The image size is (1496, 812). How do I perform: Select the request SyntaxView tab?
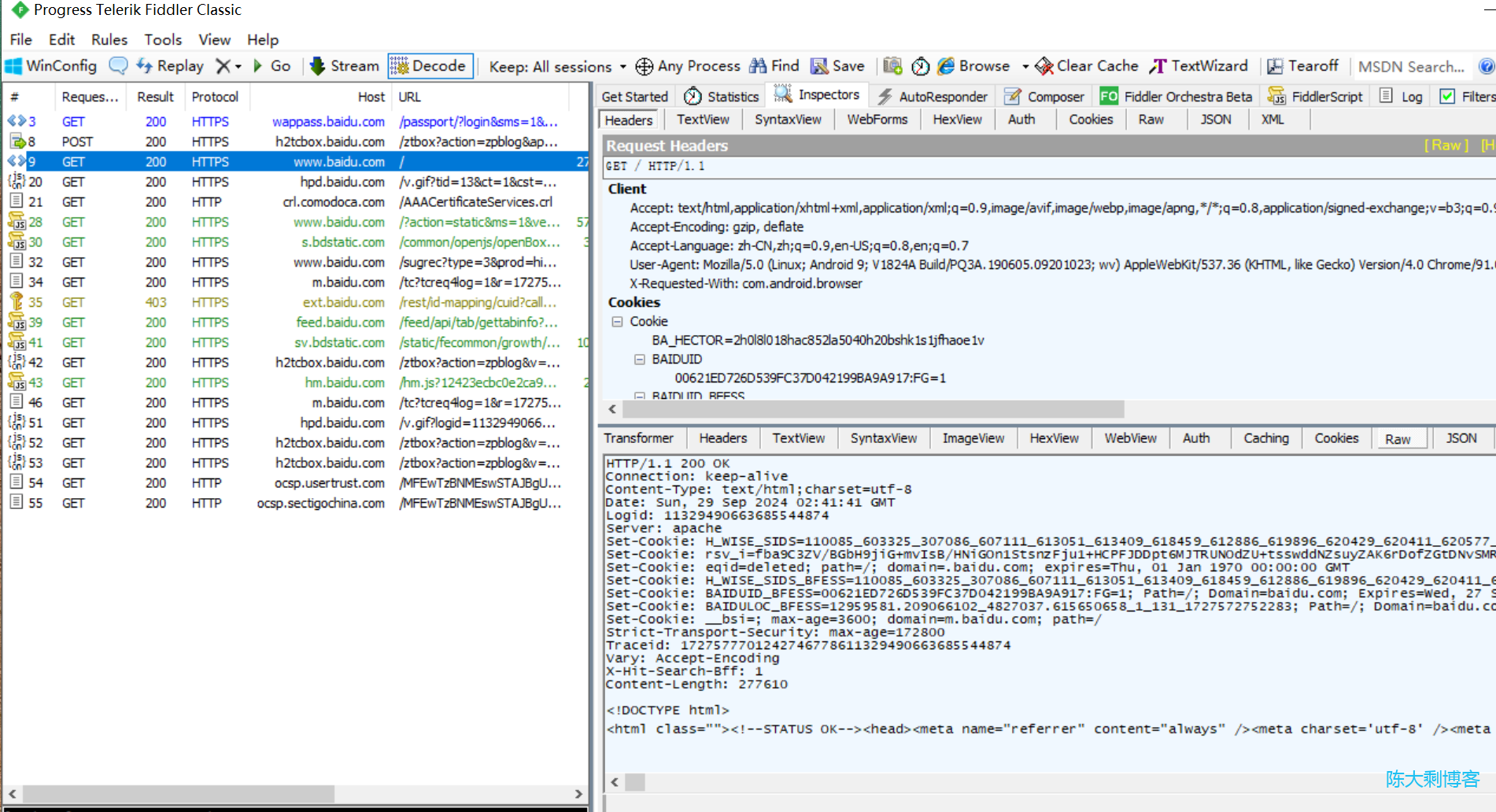tap(788, 120)
